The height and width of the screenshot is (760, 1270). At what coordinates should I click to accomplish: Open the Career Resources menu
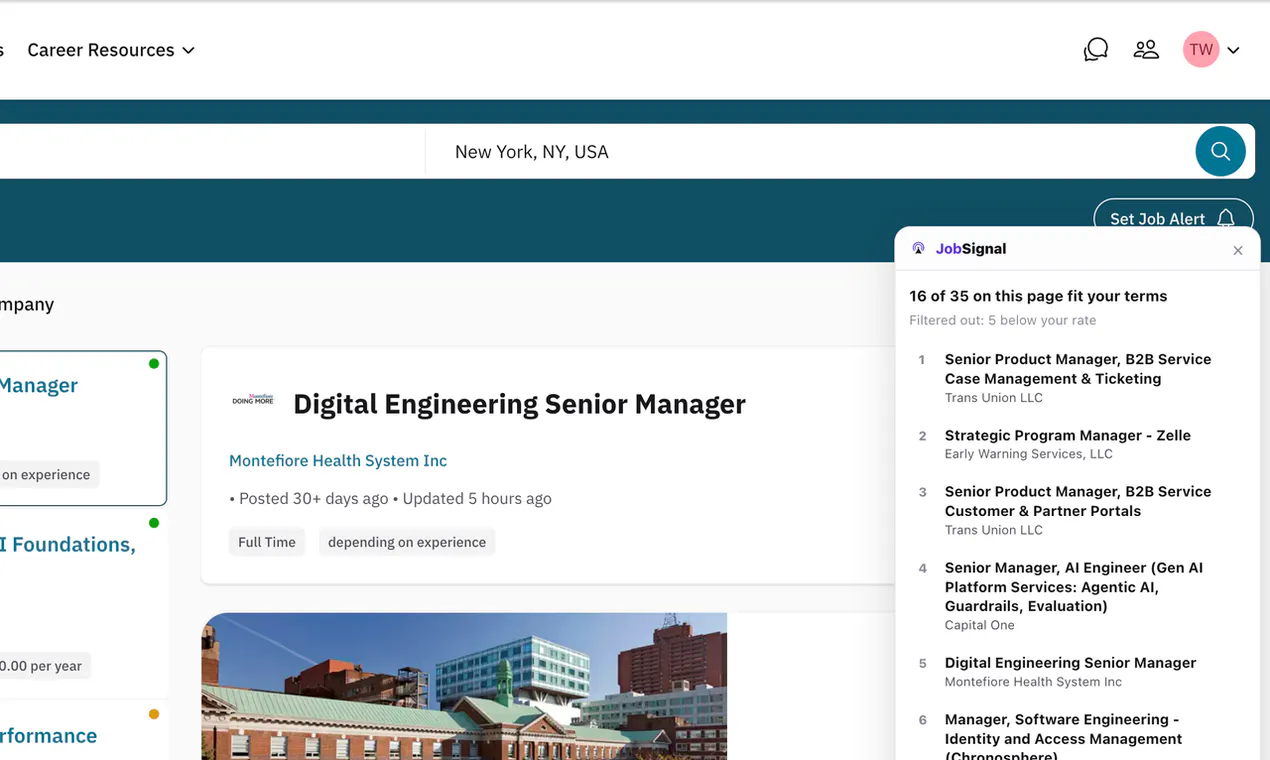coord(111,50)
